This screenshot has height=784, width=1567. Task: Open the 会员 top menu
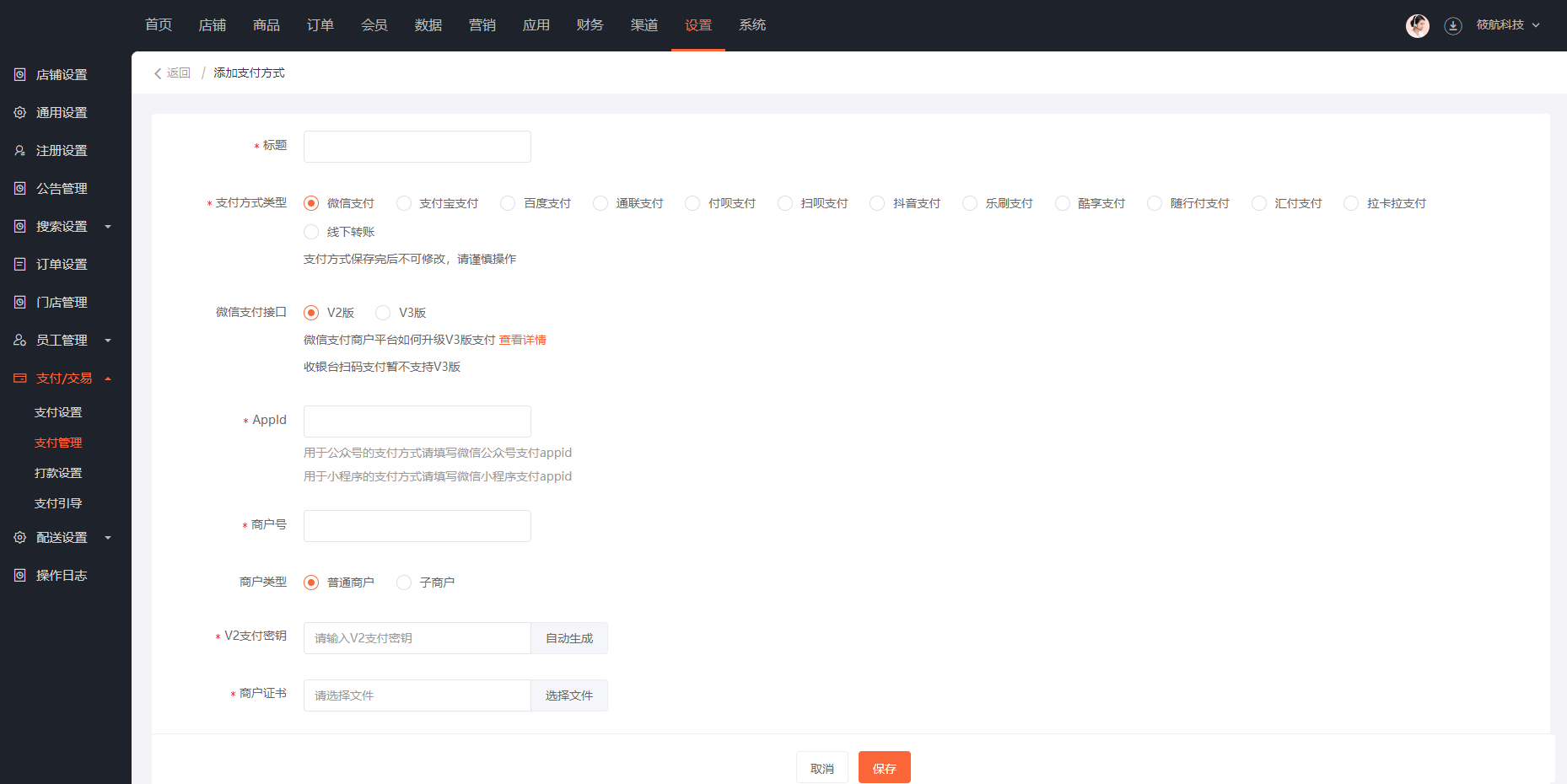(374, 25)
